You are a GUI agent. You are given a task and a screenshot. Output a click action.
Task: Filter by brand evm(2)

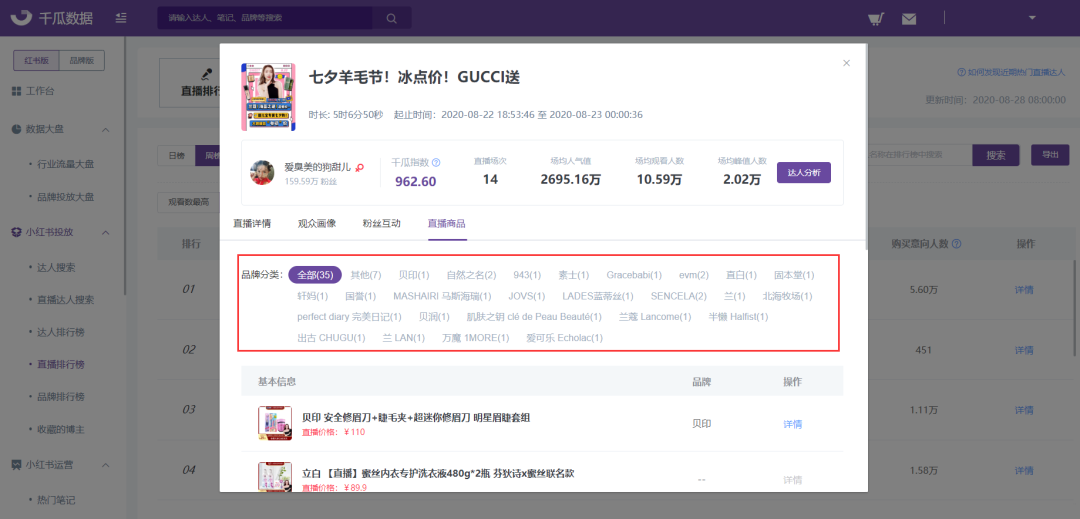(694, 275)
